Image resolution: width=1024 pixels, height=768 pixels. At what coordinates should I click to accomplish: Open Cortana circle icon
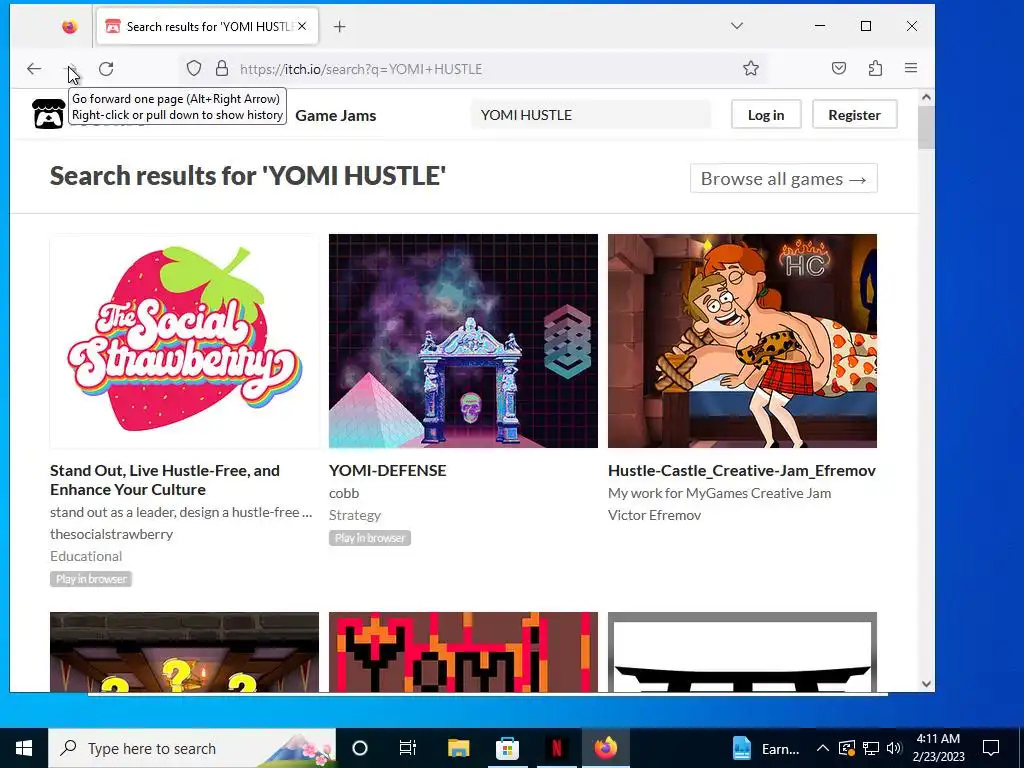[360, 748]
